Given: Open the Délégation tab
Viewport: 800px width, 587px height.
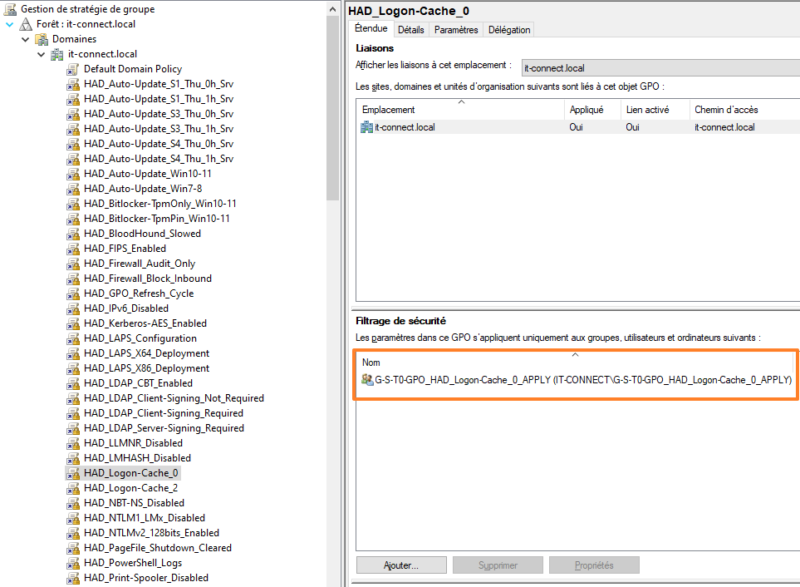Looking at the screenshot, I should point(508,29).
